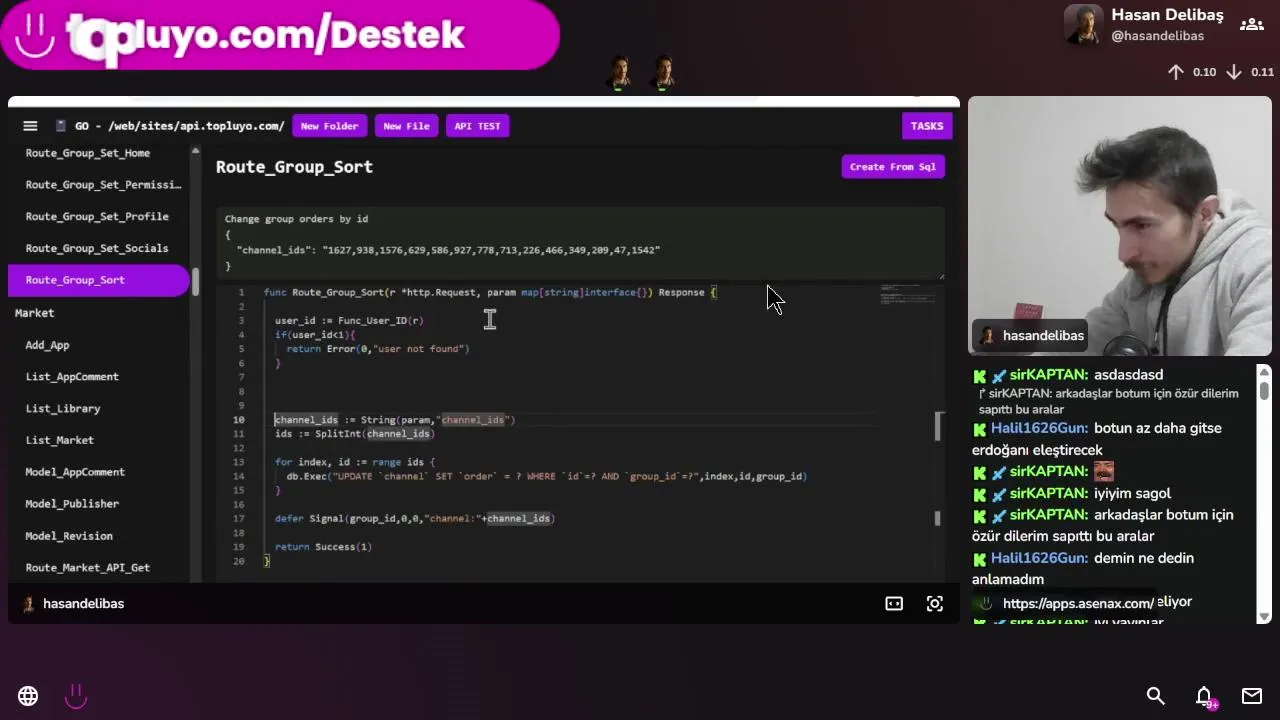Select Model_Publisher in the sidebar
1280x720 pixels.
[72, 504]
